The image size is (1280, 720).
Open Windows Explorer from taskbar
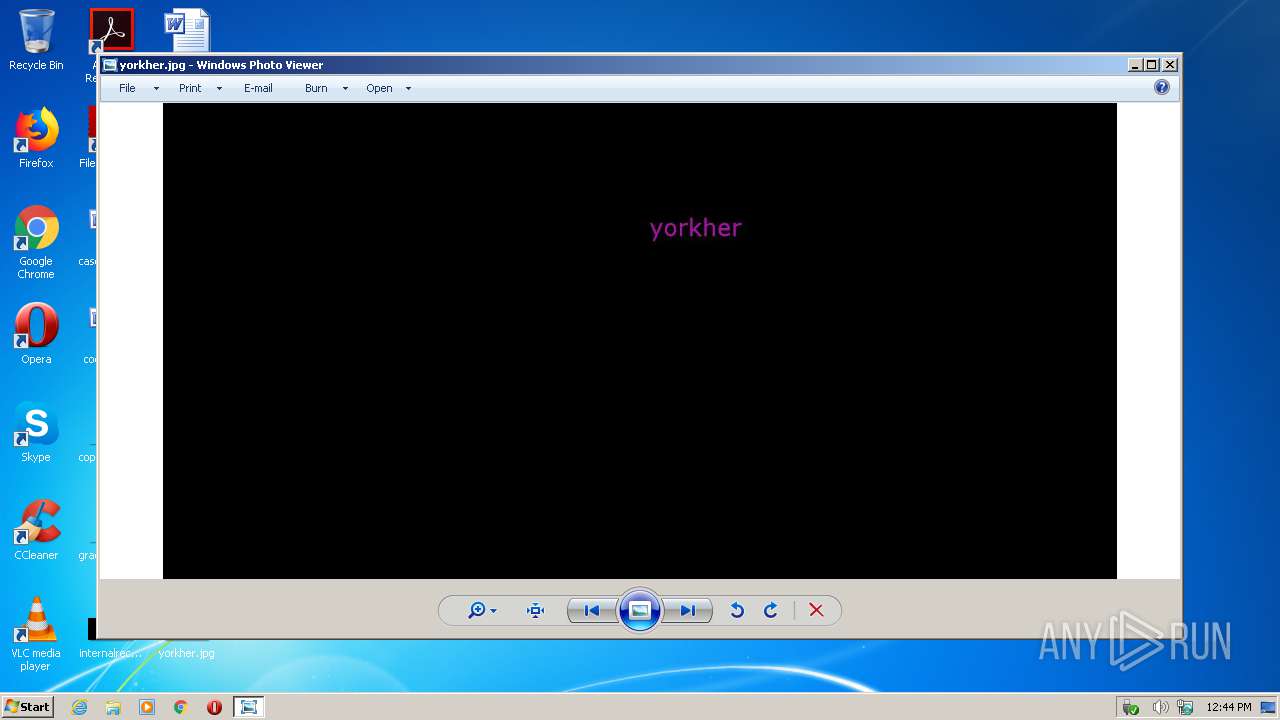pyautogui.click(x=113, y=707)
